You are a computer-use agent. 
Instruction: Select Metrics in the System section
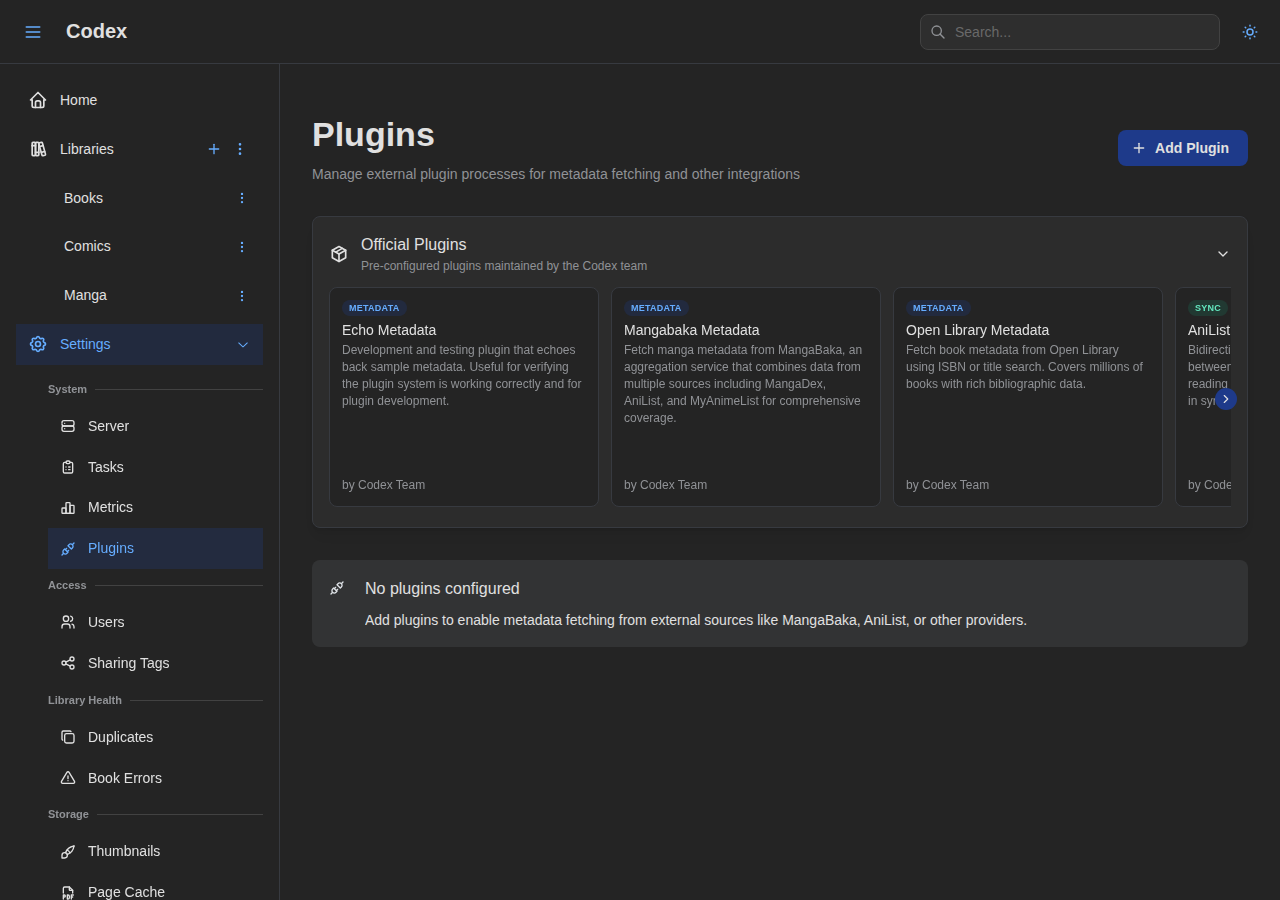click(x=110, y=507)
